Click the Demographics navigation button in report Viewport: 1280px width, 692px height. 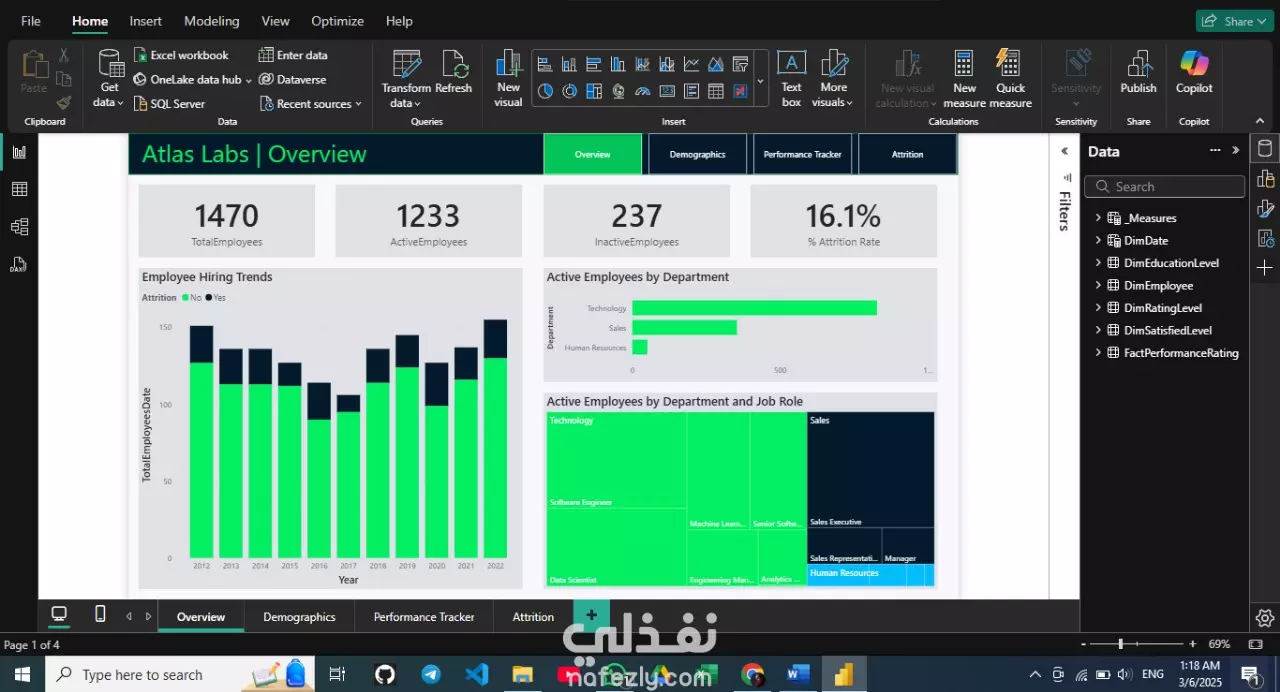click(697, 154)
